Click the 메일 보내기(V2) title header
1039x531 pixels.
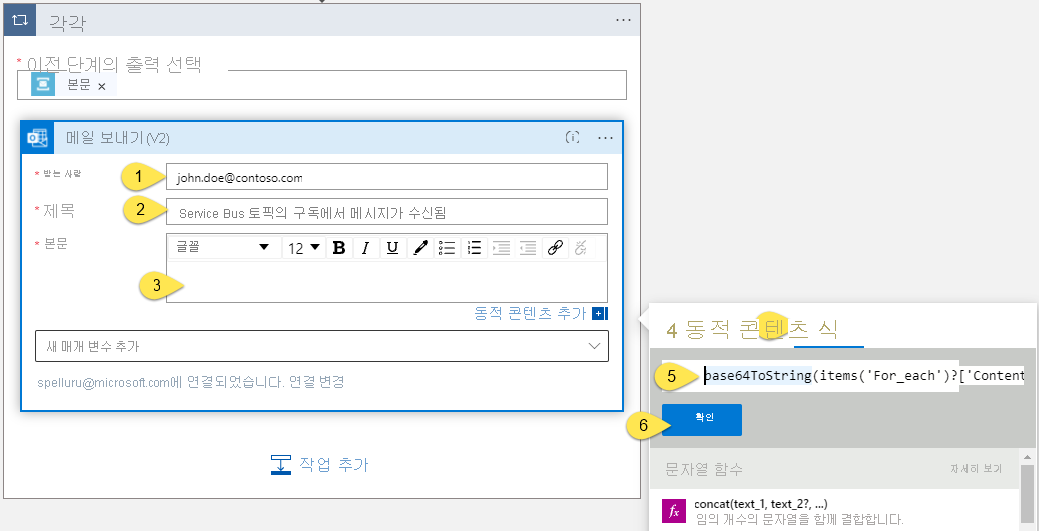tap(118, 139)
